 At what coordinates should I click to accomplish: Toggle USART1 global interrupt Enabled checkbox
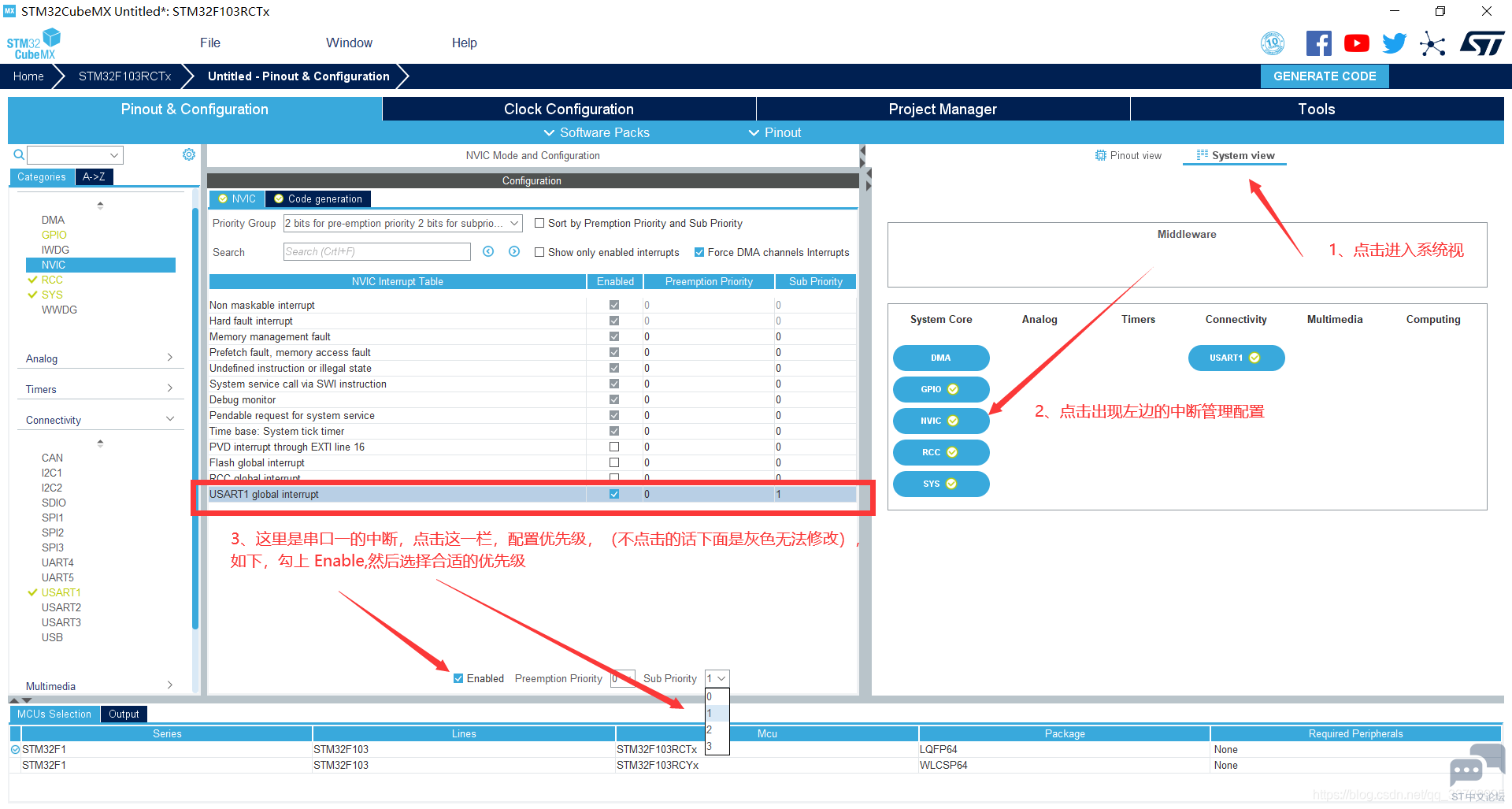[614, 495]
